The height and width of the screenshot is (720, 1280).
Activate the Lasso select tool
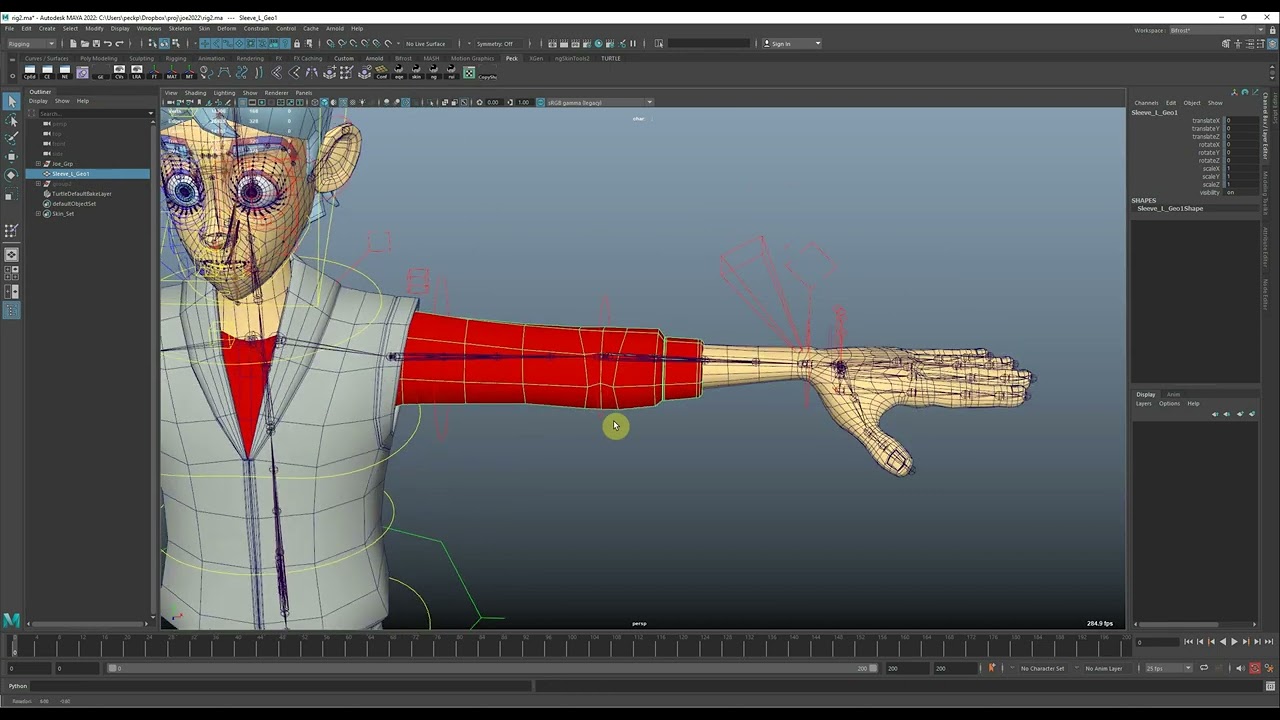click(11, 120)
